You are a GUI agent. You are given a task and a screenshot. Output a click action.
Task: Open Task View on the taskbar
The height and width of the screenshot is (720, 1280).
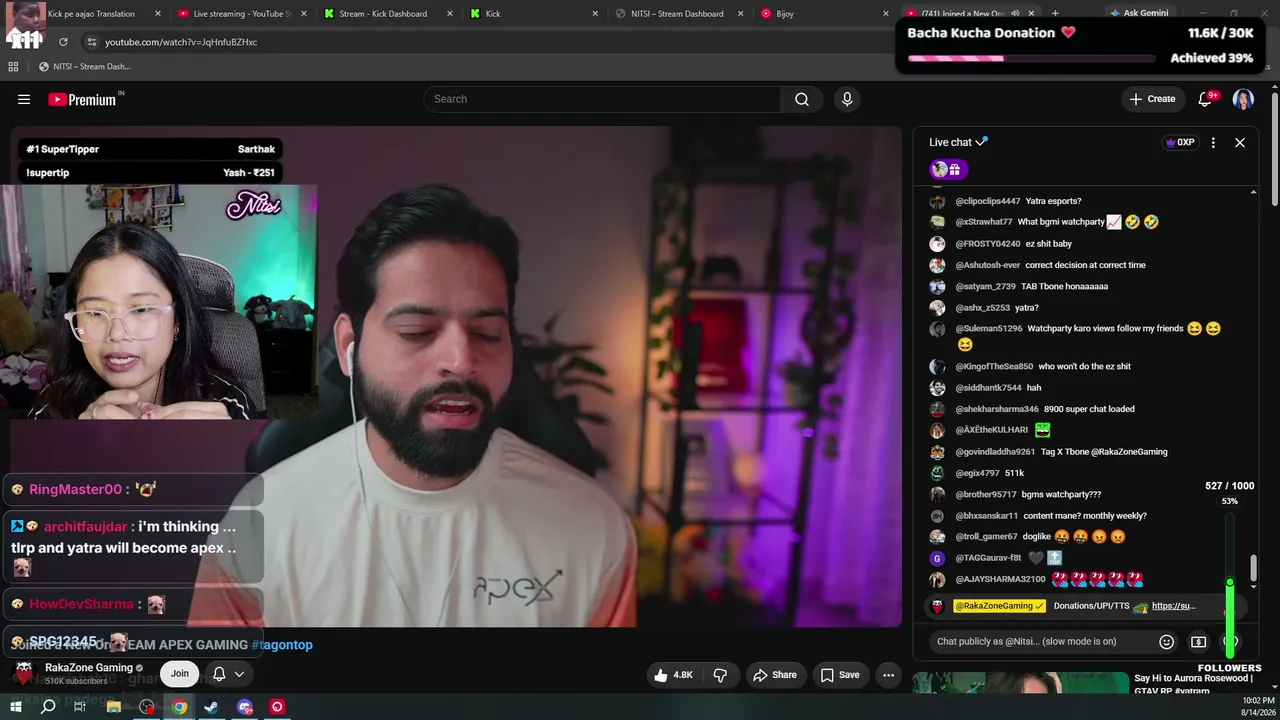80,707
